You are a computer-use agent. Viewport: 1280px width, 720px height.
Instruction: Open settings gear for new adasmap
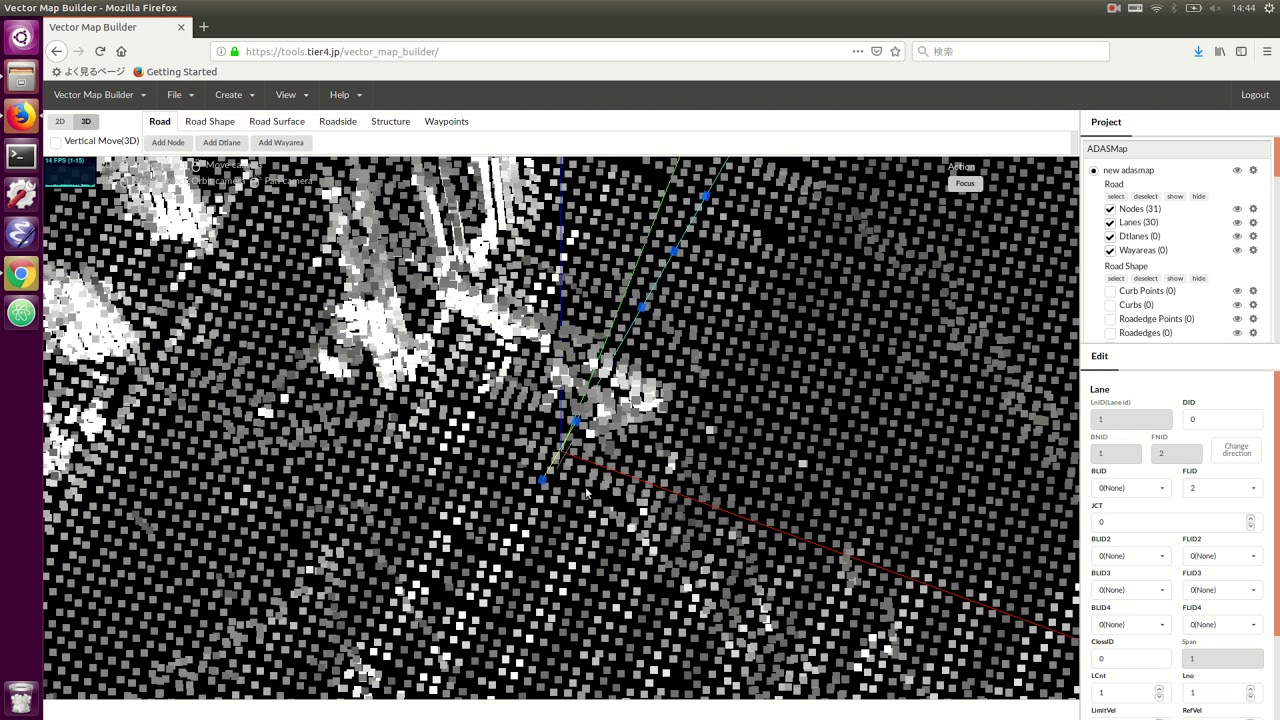[x=1253, y=170]
